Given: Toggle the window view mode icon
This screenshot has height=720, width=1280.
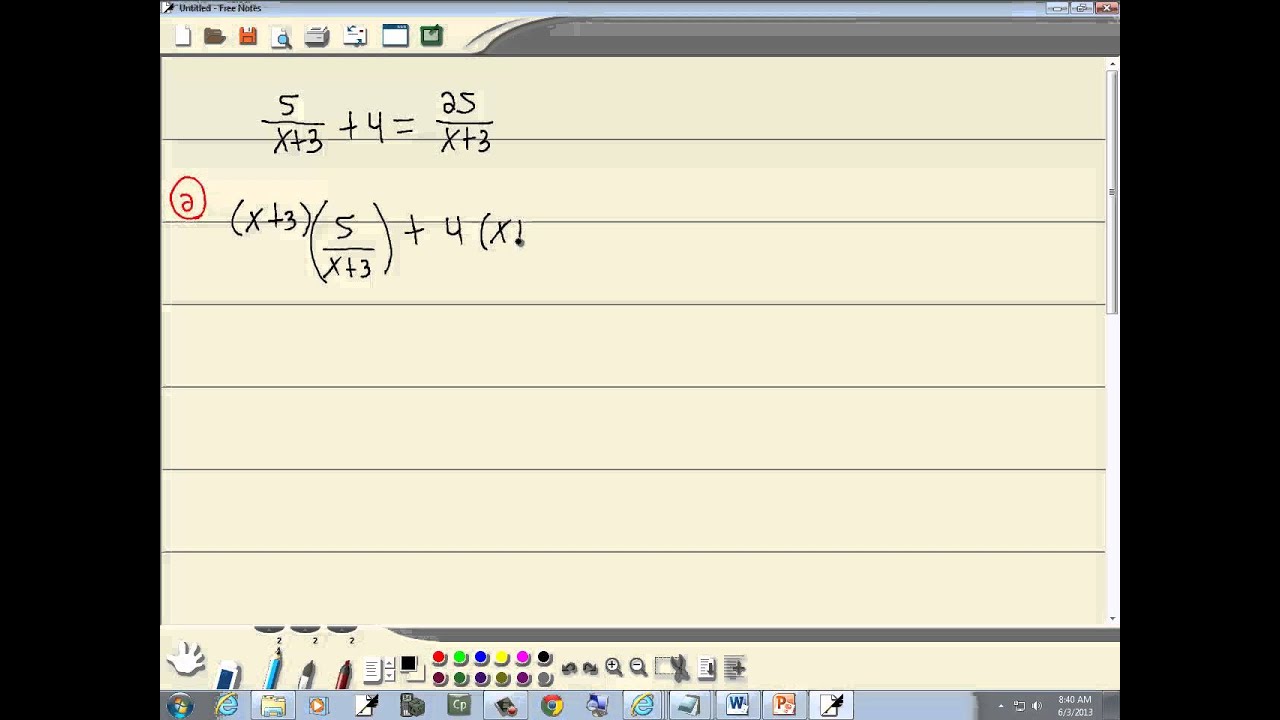Looking at the screenshot, I should click(395, 36).
